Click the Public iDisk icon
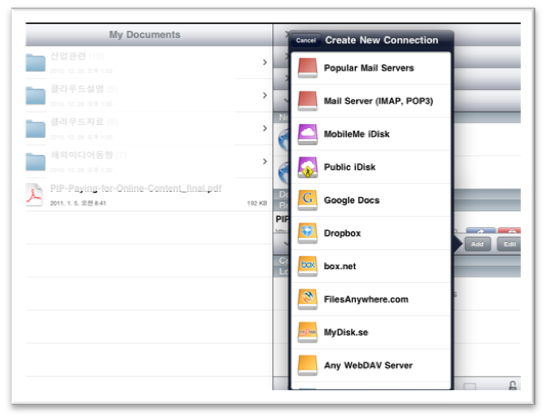Image resolution: width=547 pixels, height=419 pixels. 307,167
